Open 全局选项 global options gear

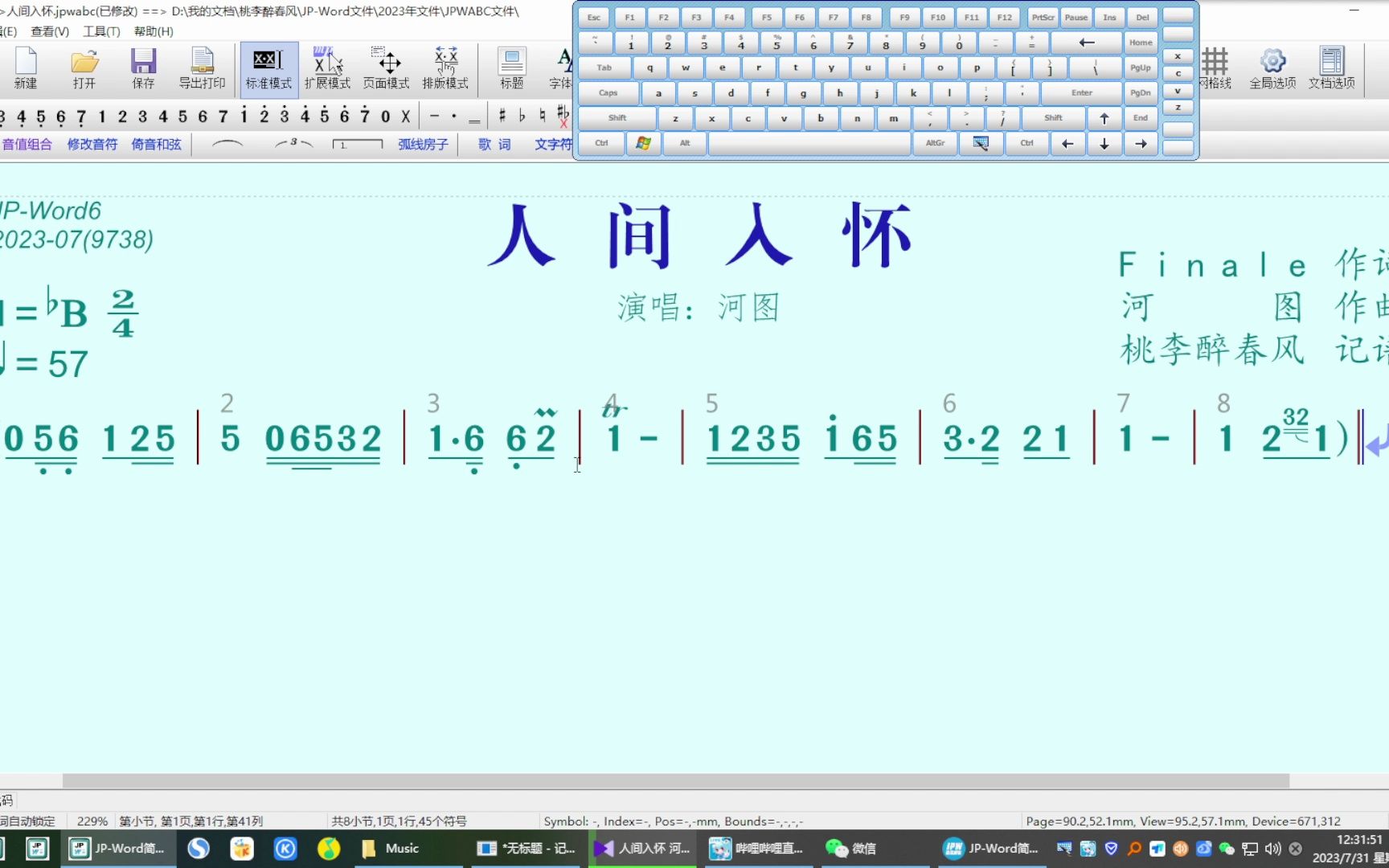pos(1272,68)
